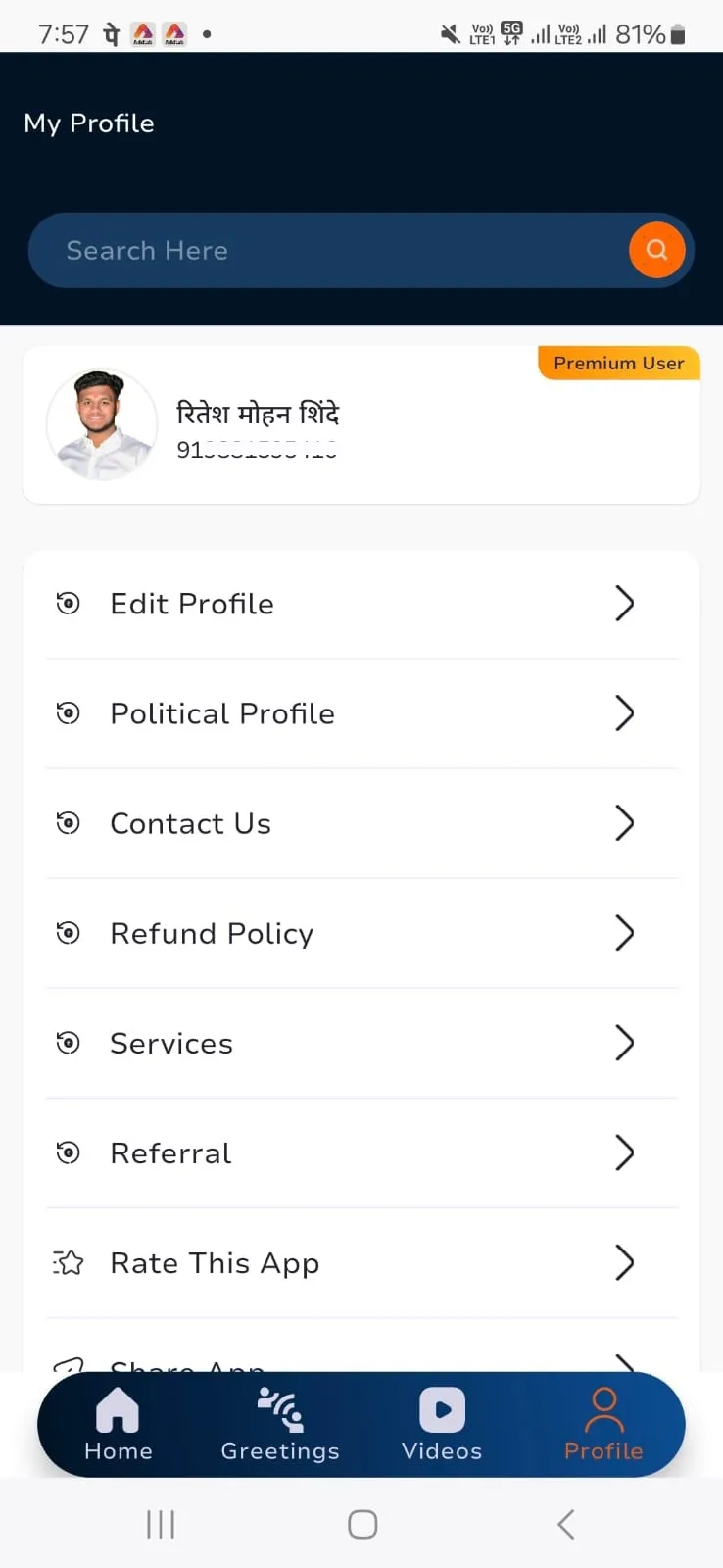Tap the user profile photo thumbnail
723x1568 pixels.
(x=102, y=424)
